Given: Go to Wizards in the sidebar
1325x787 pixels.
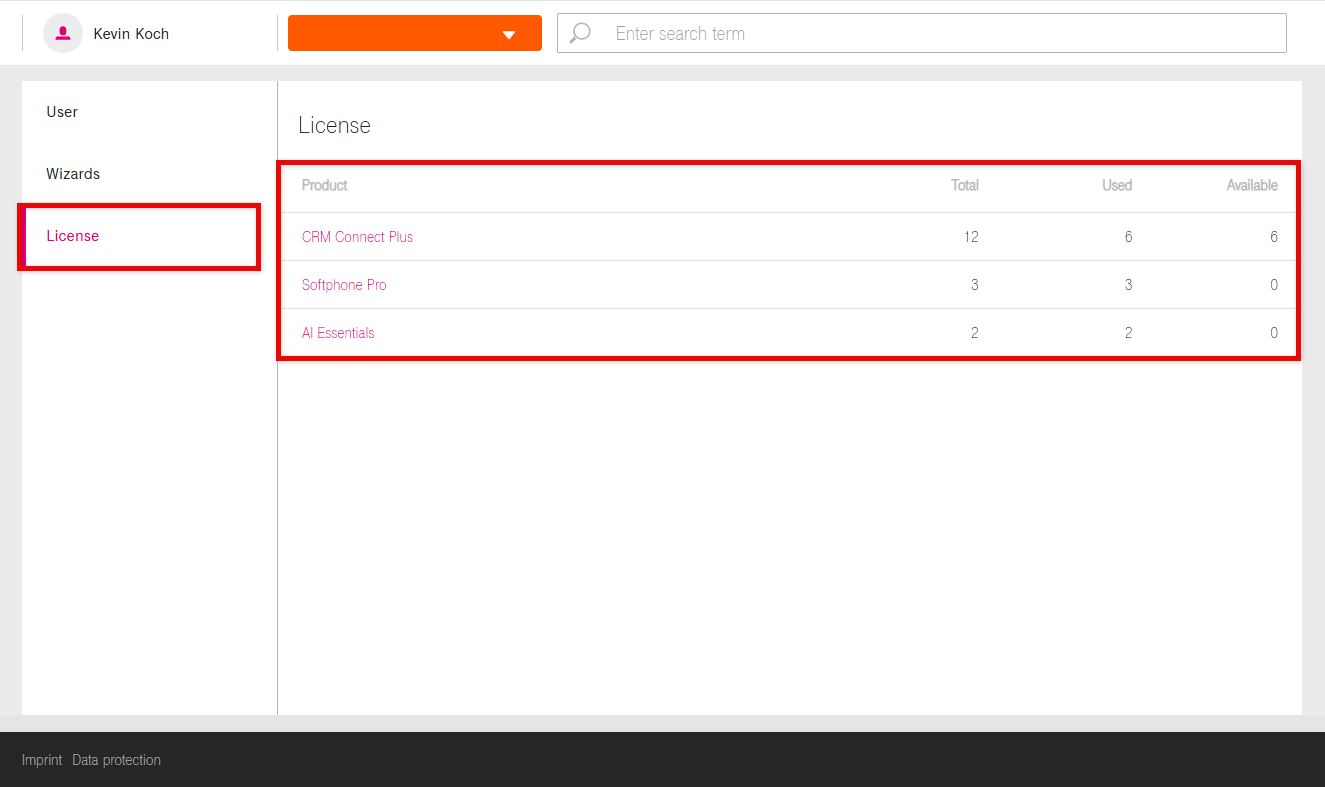Looking at the screenshot, I should [73, 174].
